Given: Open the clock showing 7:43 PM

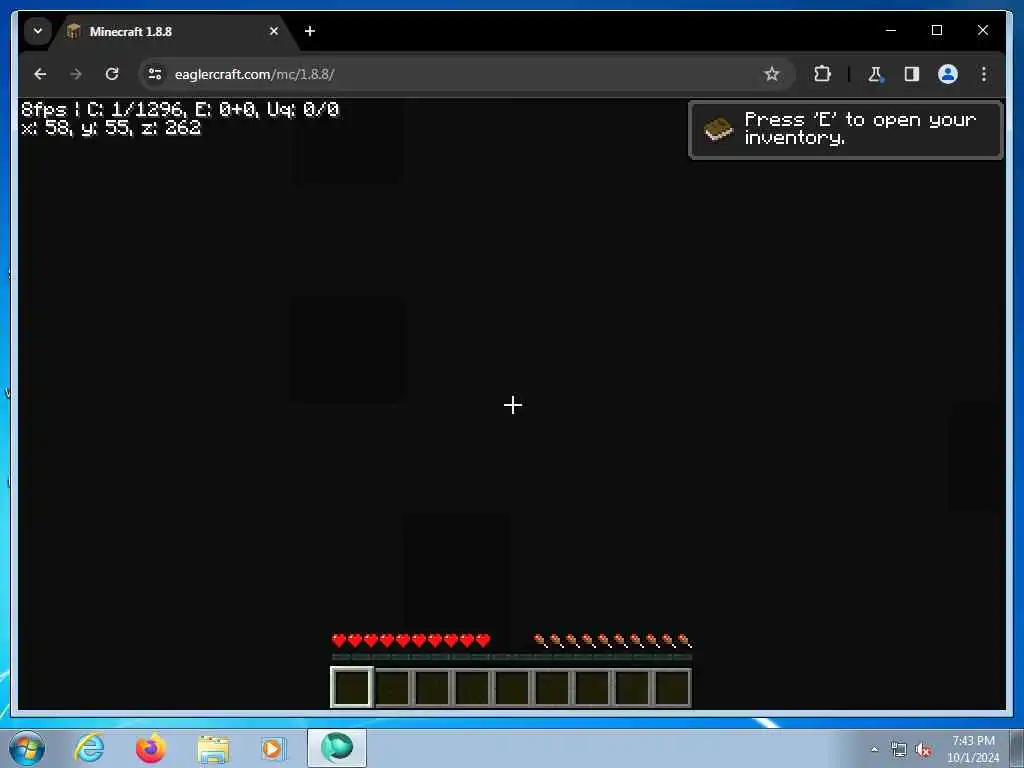Looking at the screenshot, I should pos(973,749).
